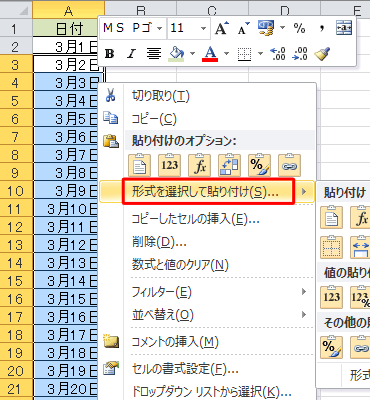Expand 並べ替え submenu arrow
Viewport: 370px width, 400px height.
304,315
